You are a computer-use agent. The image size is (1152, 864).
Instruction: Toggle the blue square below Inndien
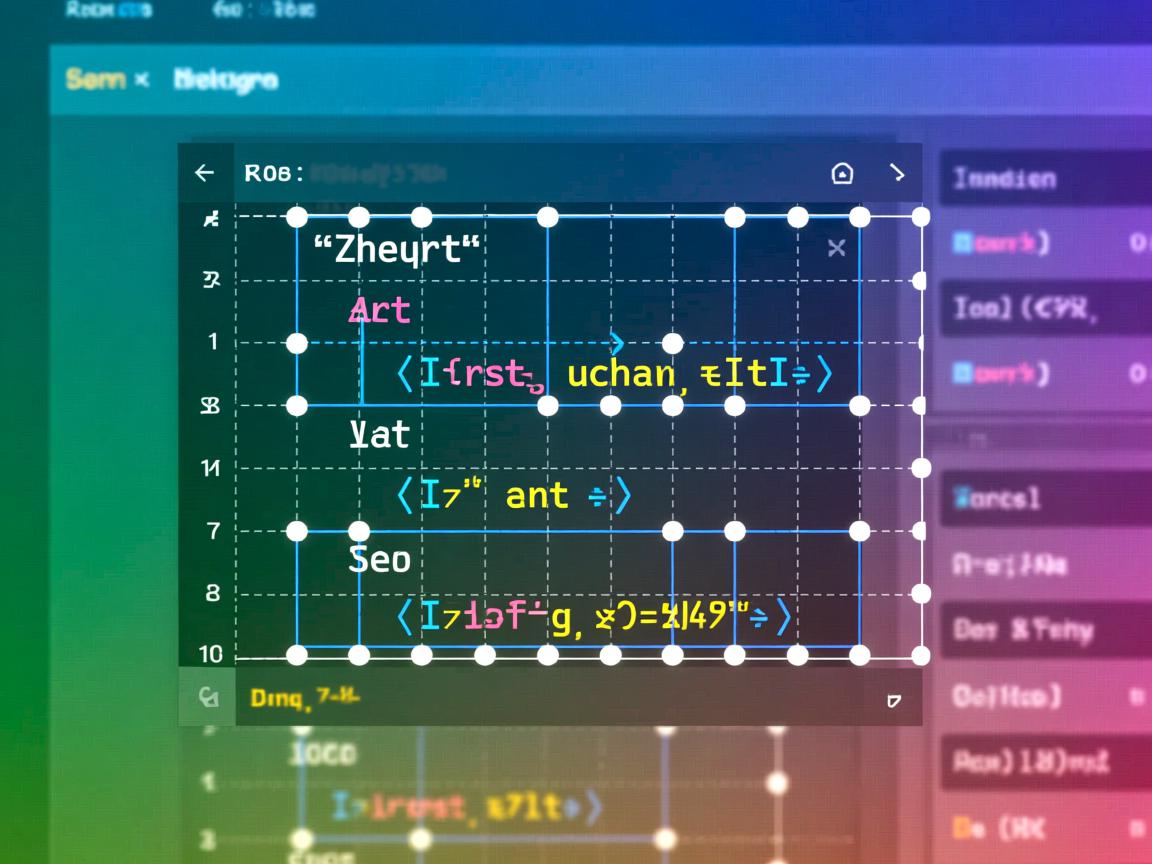(x=964, y=242)
